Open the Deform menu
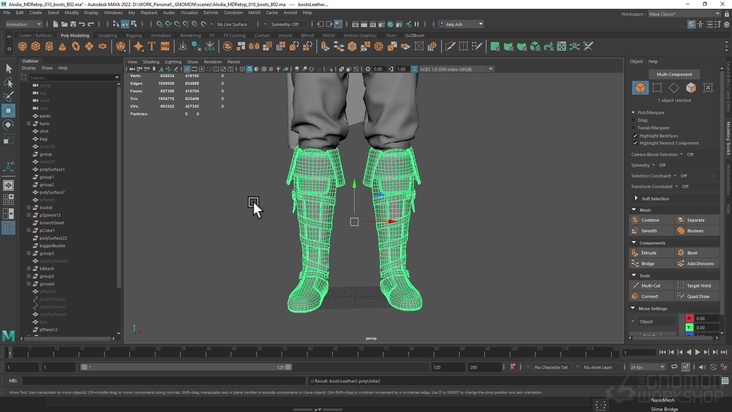The height and width of the screenshot is (412, 732). pyautogui.click(x=211, y=13)
